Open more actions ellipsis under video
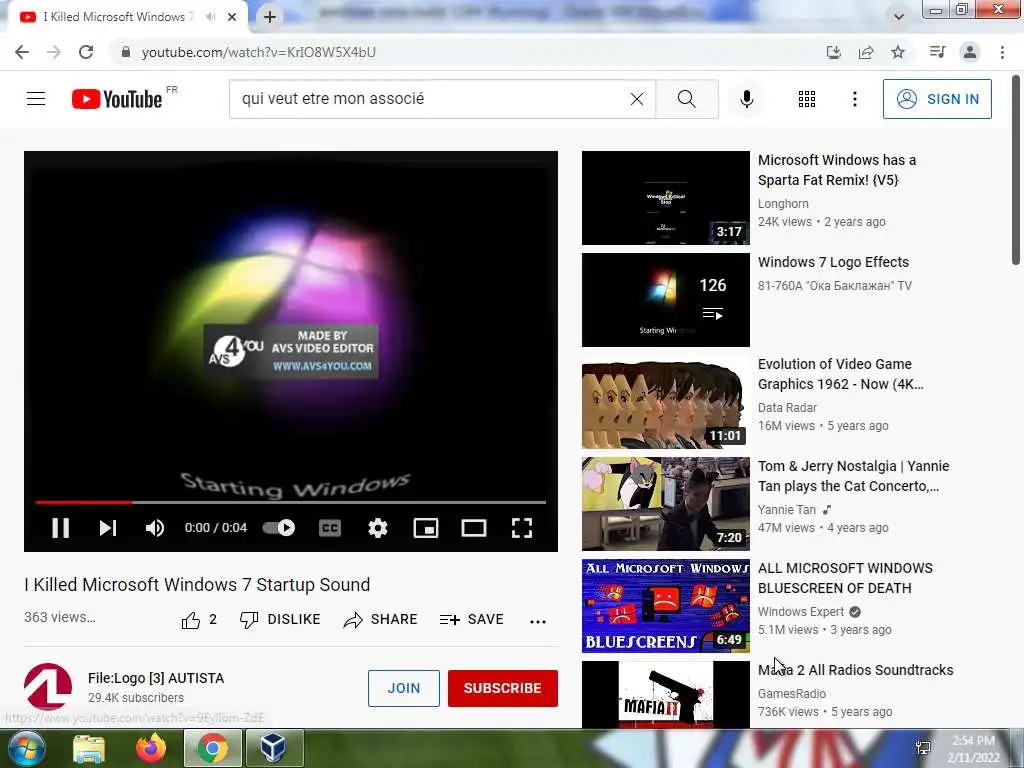1024x768 pixels. pos(538,621)
